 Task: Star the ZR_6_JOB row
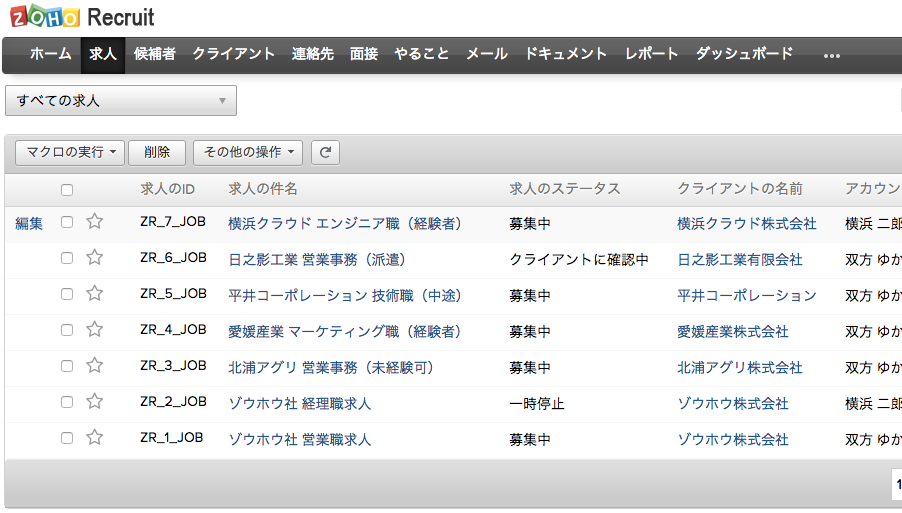(94, 257)
